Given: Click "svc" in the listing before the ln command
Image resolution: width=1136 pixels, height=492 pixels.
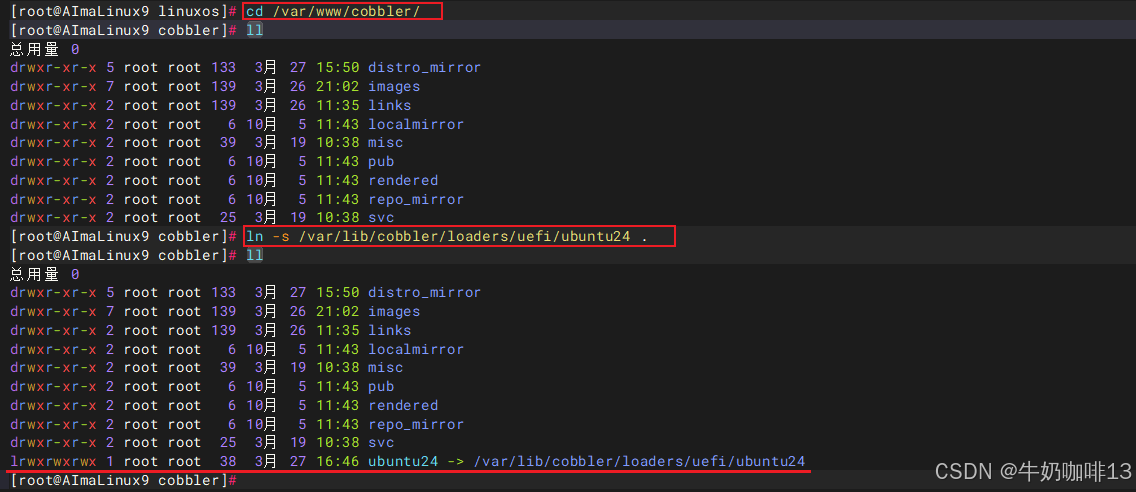Looking at the screenshot, I should coord(381,217).
